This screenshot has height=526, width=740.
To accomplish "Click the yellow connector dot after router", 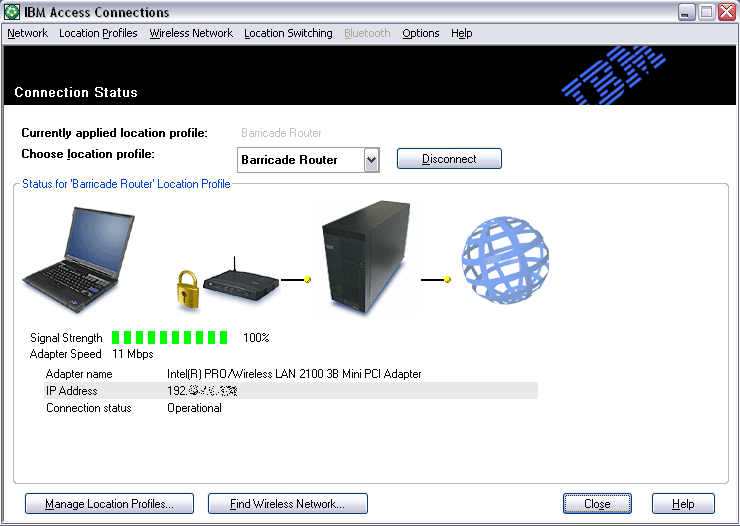I will 308,280.
